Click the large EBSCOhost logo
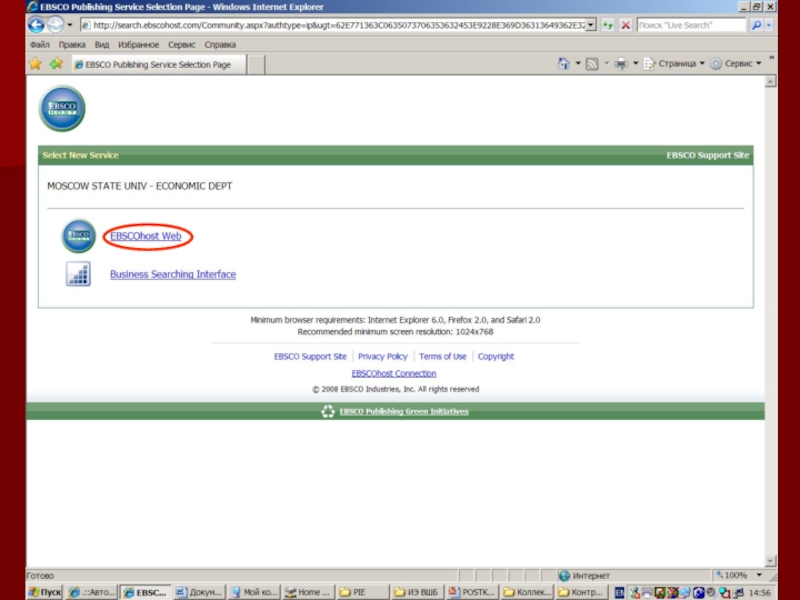Image resolution: width=800 pixels, height=600 pixels. (x=62, y=108)
